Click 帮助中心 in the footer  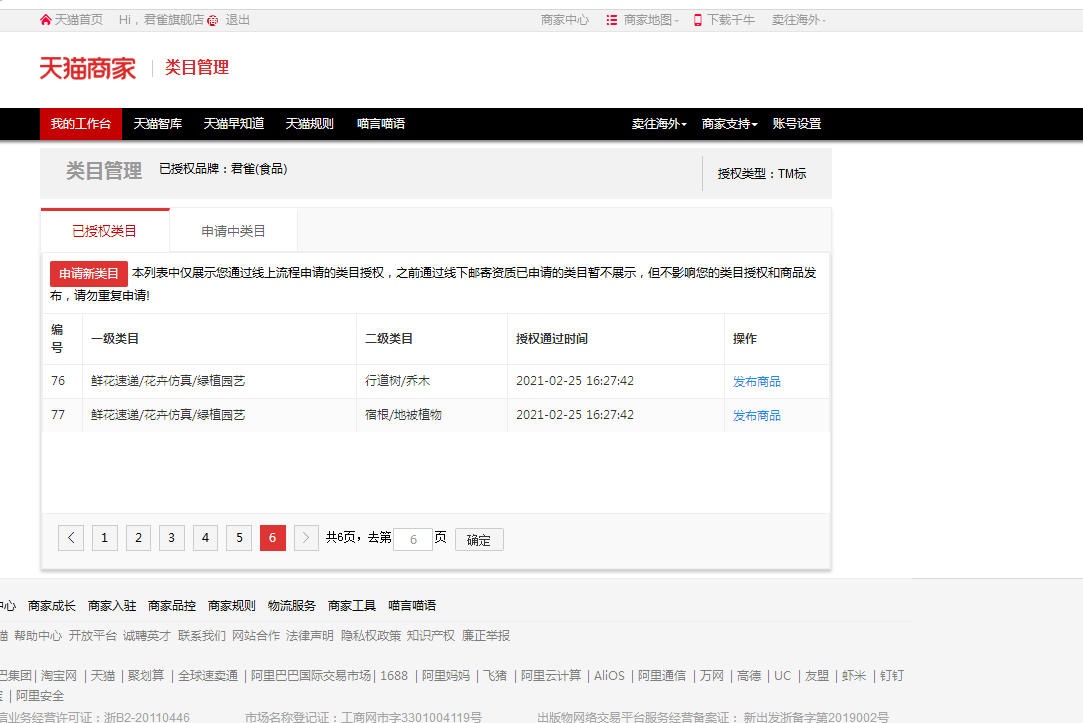(38, 635)
